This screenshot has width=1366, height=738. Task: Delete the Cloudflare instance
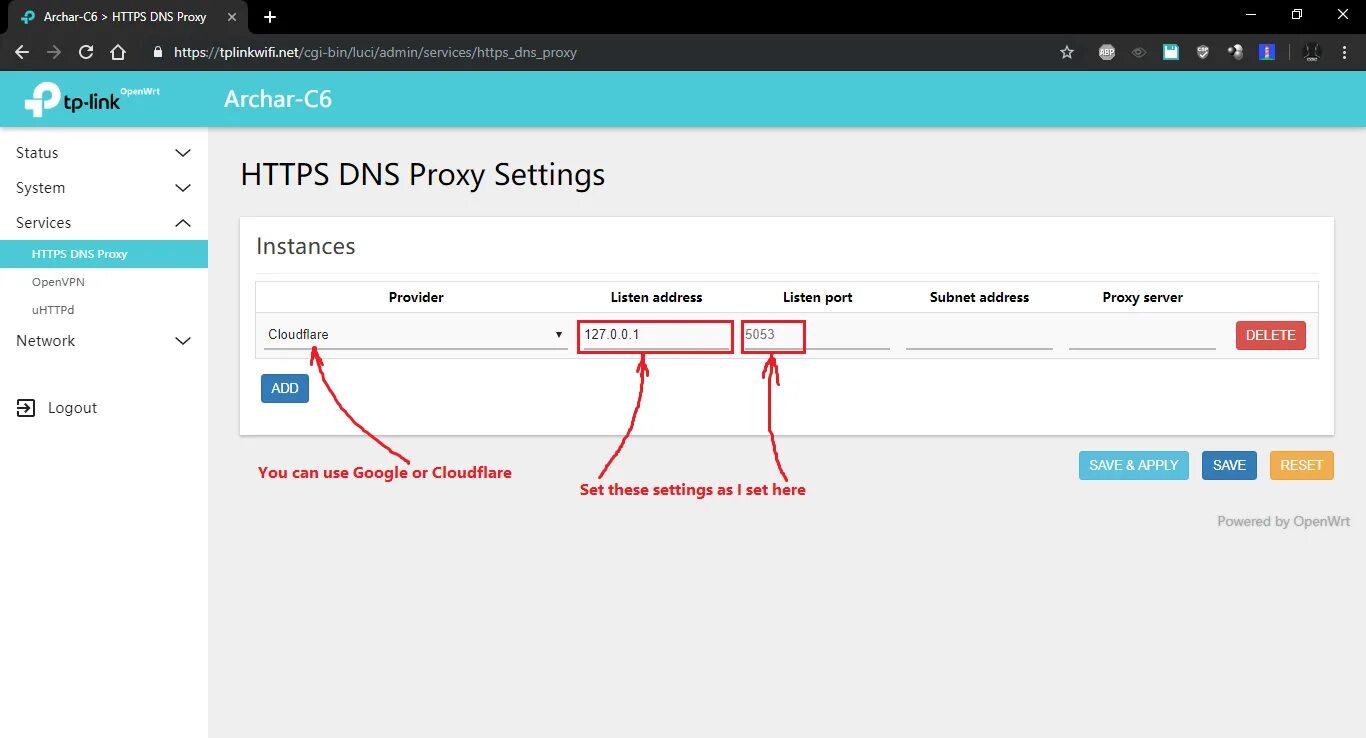(1270, 335)
